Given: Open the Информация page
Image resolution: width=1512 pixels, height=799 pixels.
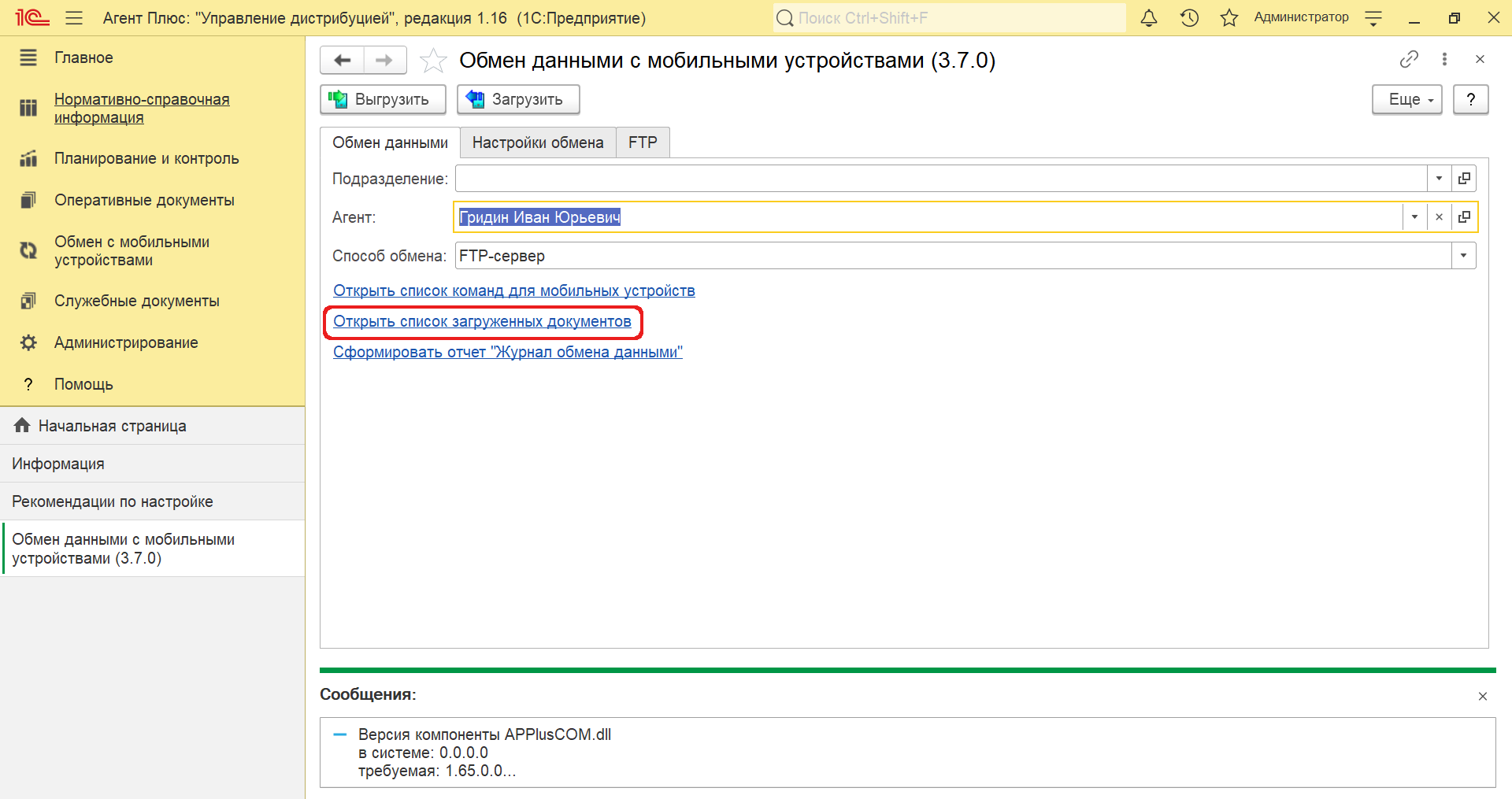Looking at the screenshot, I should [x=152, y=464].
